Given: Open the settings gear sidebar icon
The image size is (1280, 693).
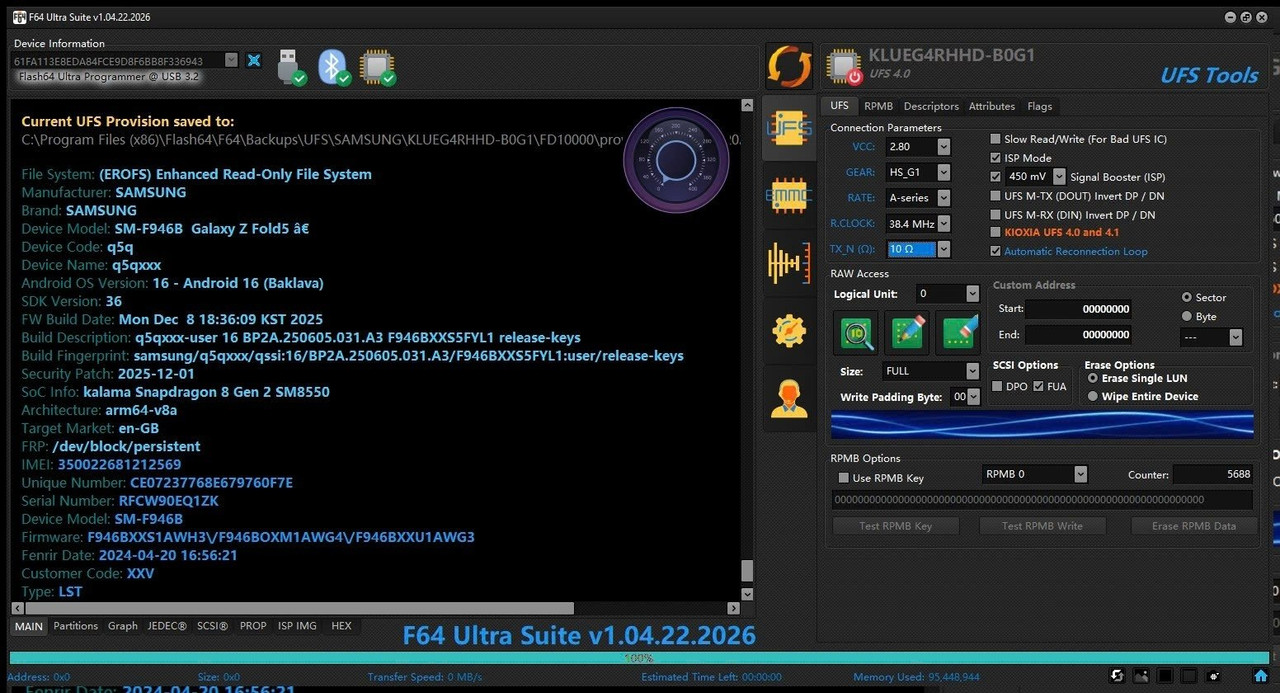Looking at the screenshot, I should coord(789,330).
